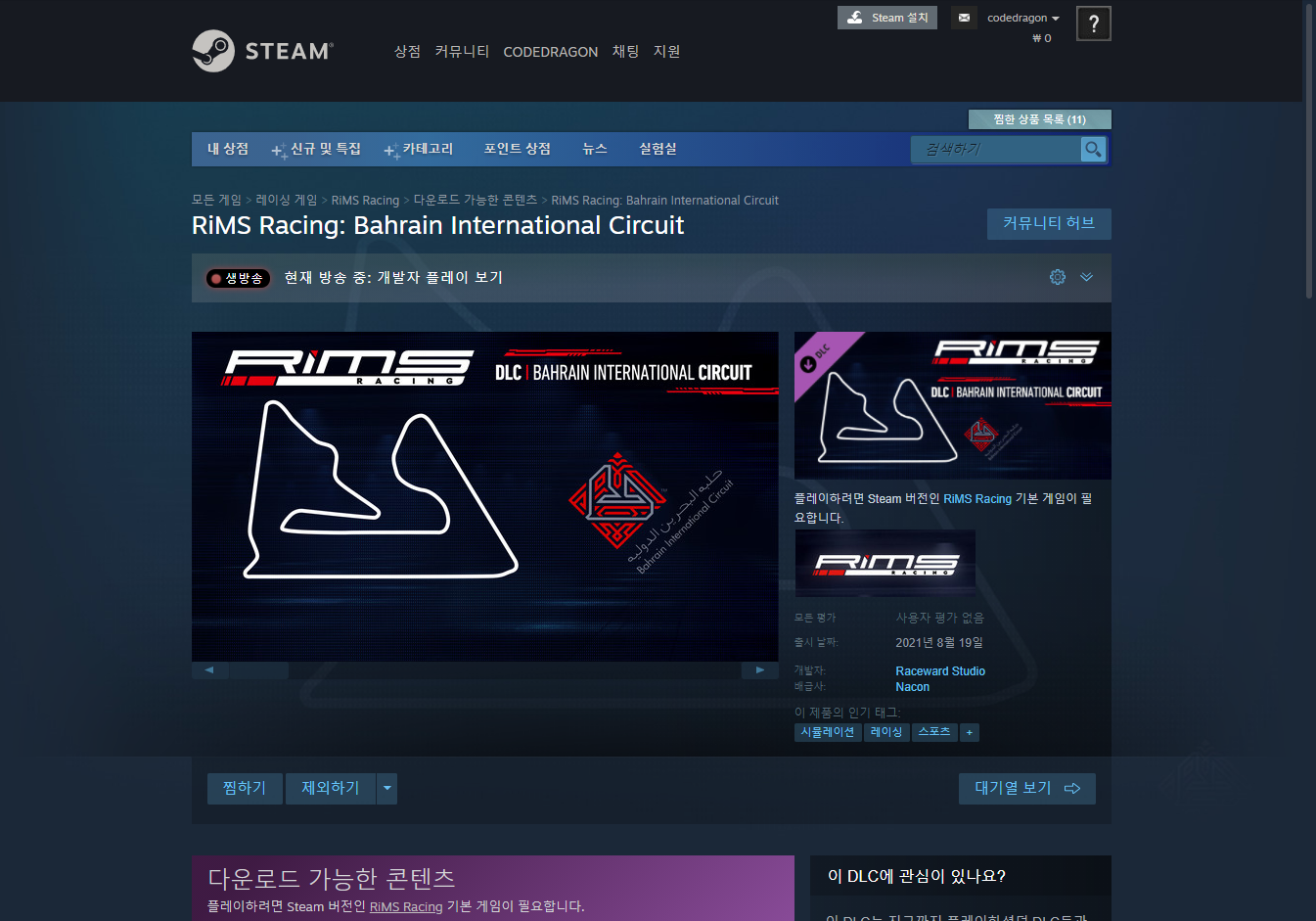
Task: Open the envelope notifications icon
Action: click(964, 18)
